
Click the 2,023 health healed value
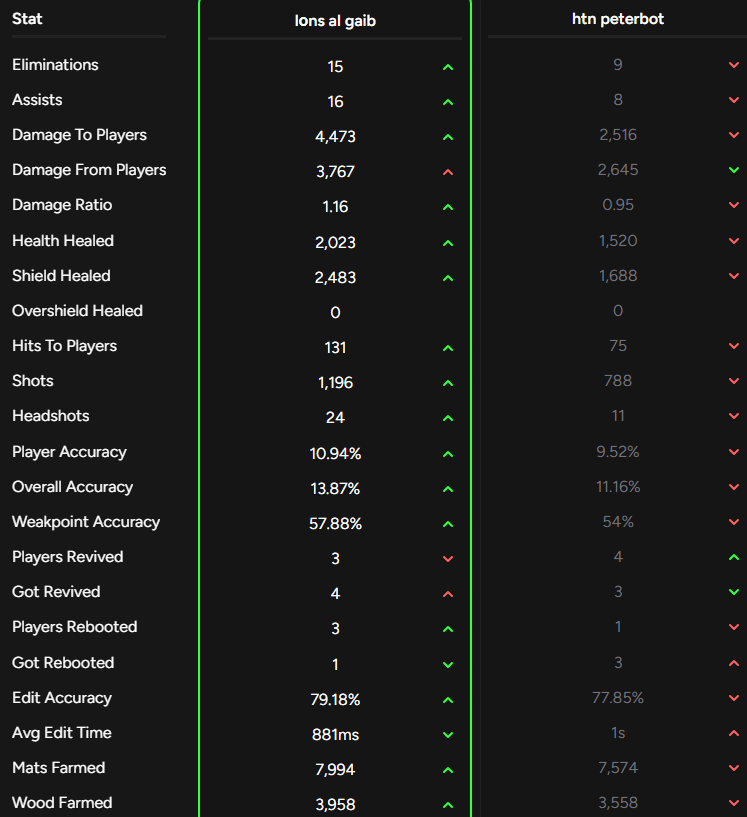335,242
